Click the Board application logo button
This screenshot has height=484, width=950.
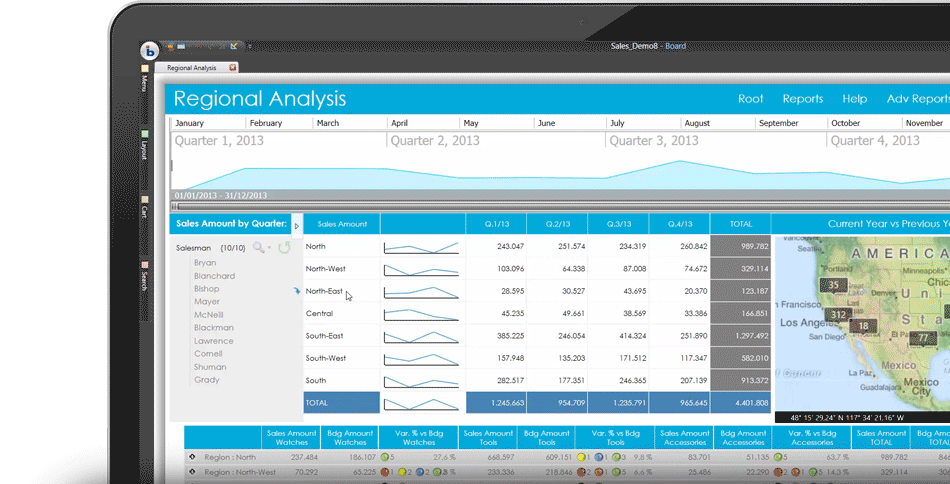pos(149,51)
